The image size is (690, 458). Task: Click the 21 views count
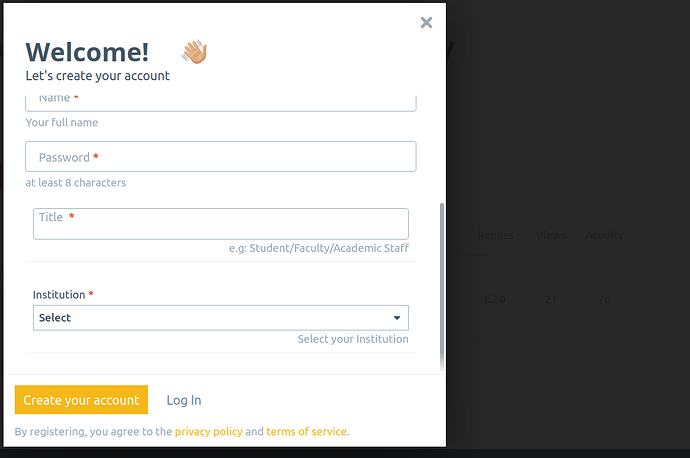[x=550, y=300]
